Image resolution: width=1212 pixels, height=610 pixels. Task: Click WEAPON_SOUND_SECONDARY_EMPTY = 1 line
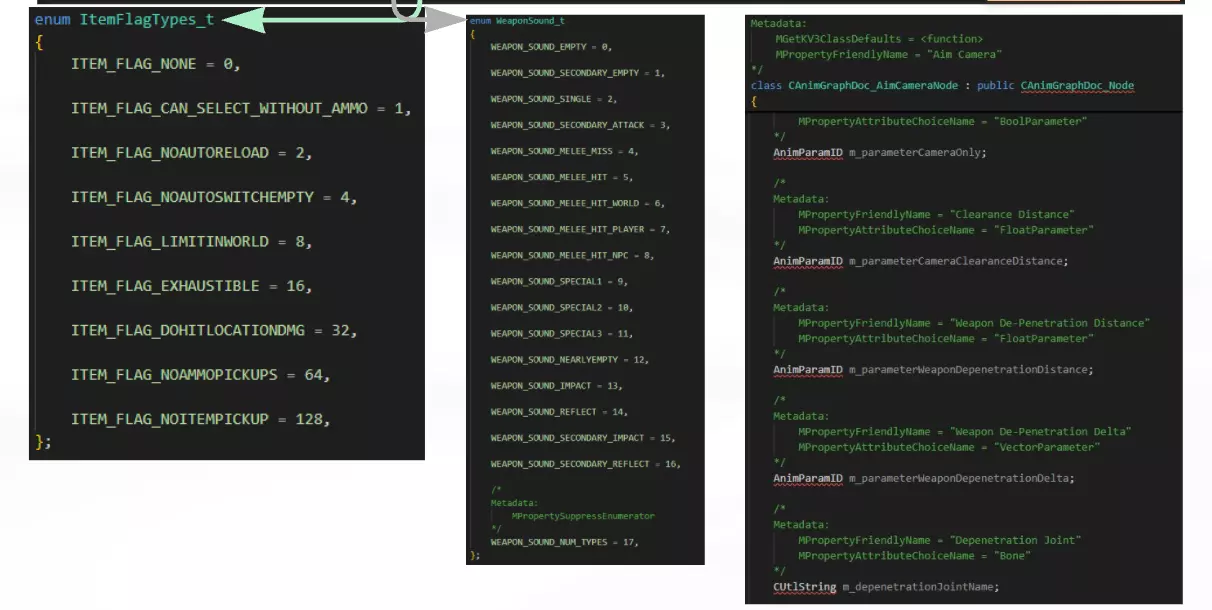[x=578, y=73]
